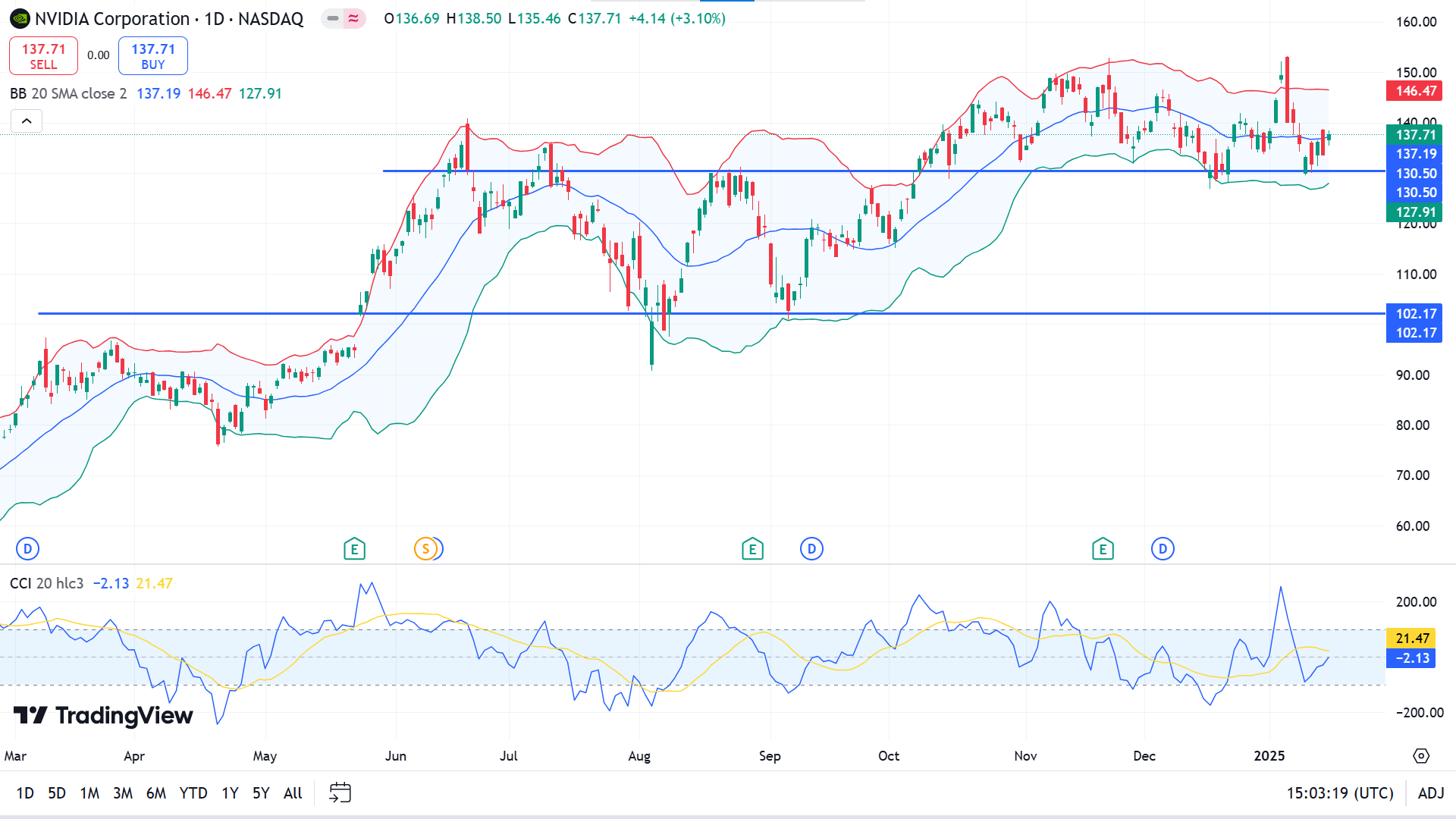Click the dividend marker in September
Viewport: 1456px width, 819px height.
click(811, 549)
